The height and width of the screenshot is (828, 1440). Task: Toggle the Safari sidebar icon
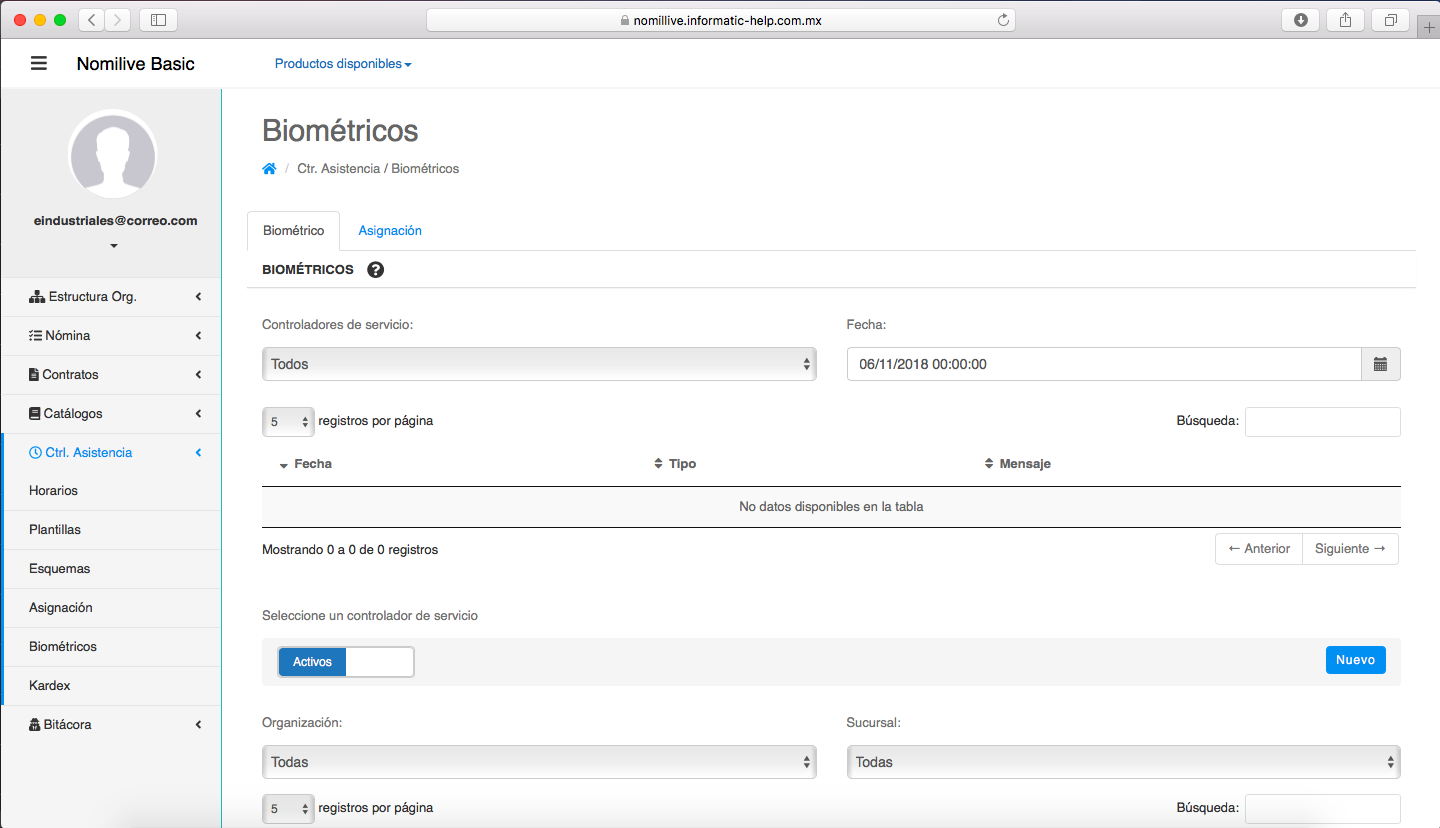coord(158,20)
